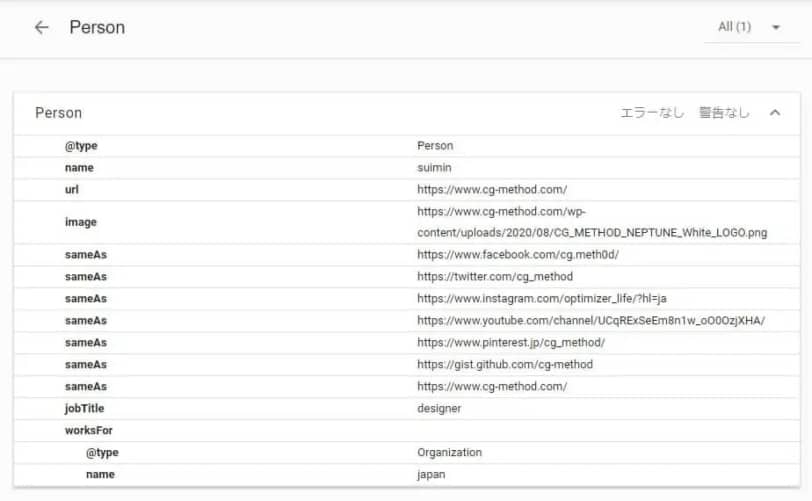
Task: Open the All (1) filter dropdown
Action: [751, 27]
